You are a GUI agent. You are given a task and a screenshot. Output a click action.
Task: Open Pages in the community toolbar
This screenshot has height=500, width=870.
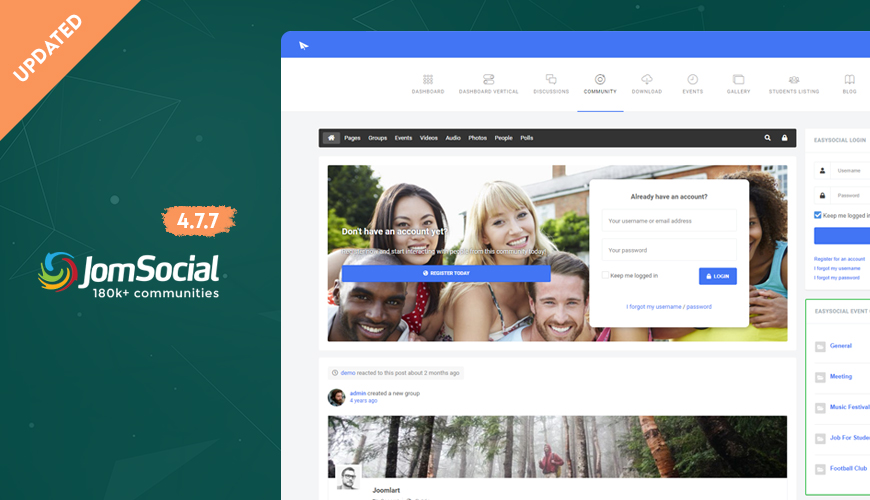tap(352, 138)
